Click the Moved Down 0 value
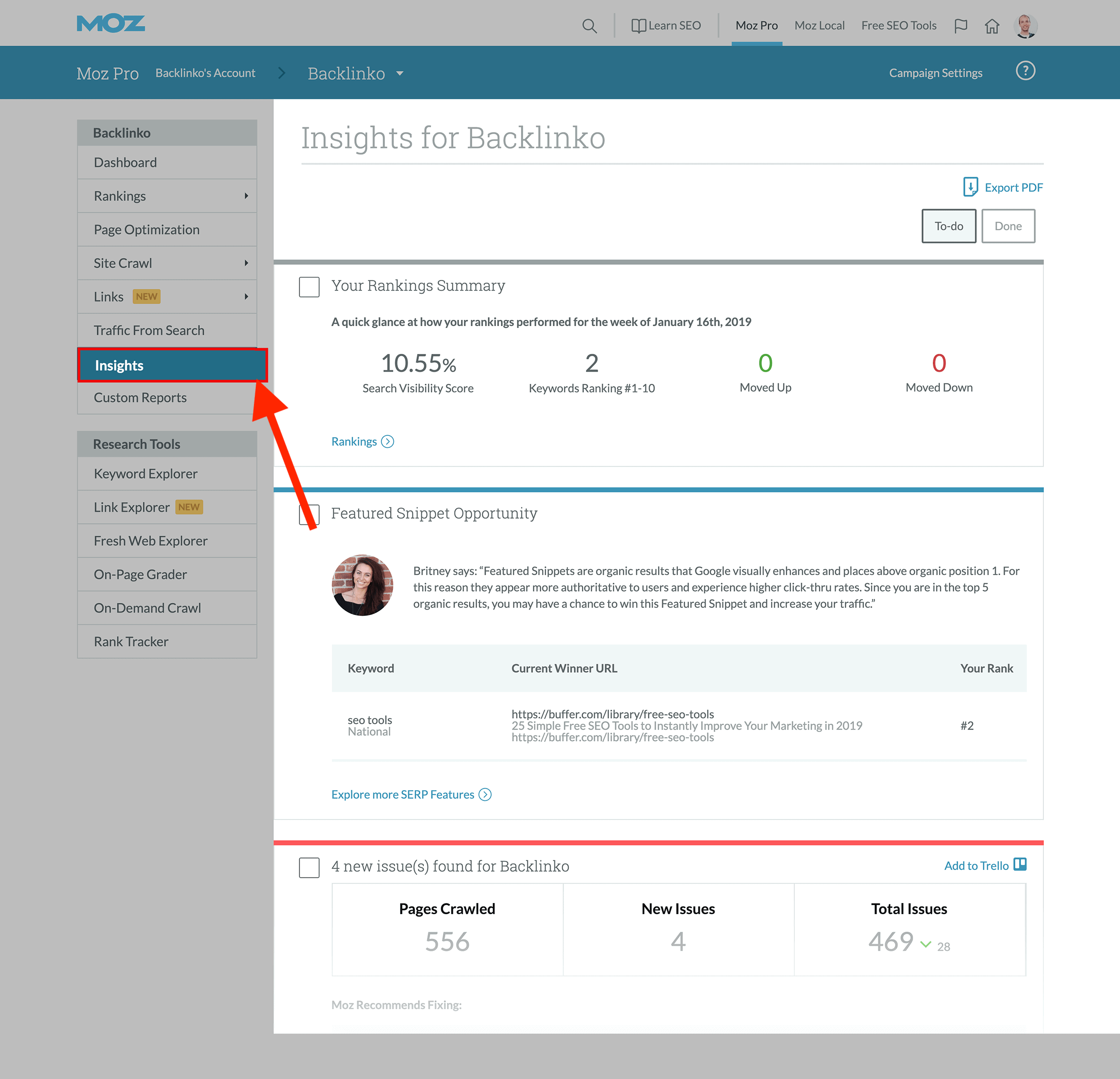This screenshot has width=1120, height=1079. [x=939, y=363]
